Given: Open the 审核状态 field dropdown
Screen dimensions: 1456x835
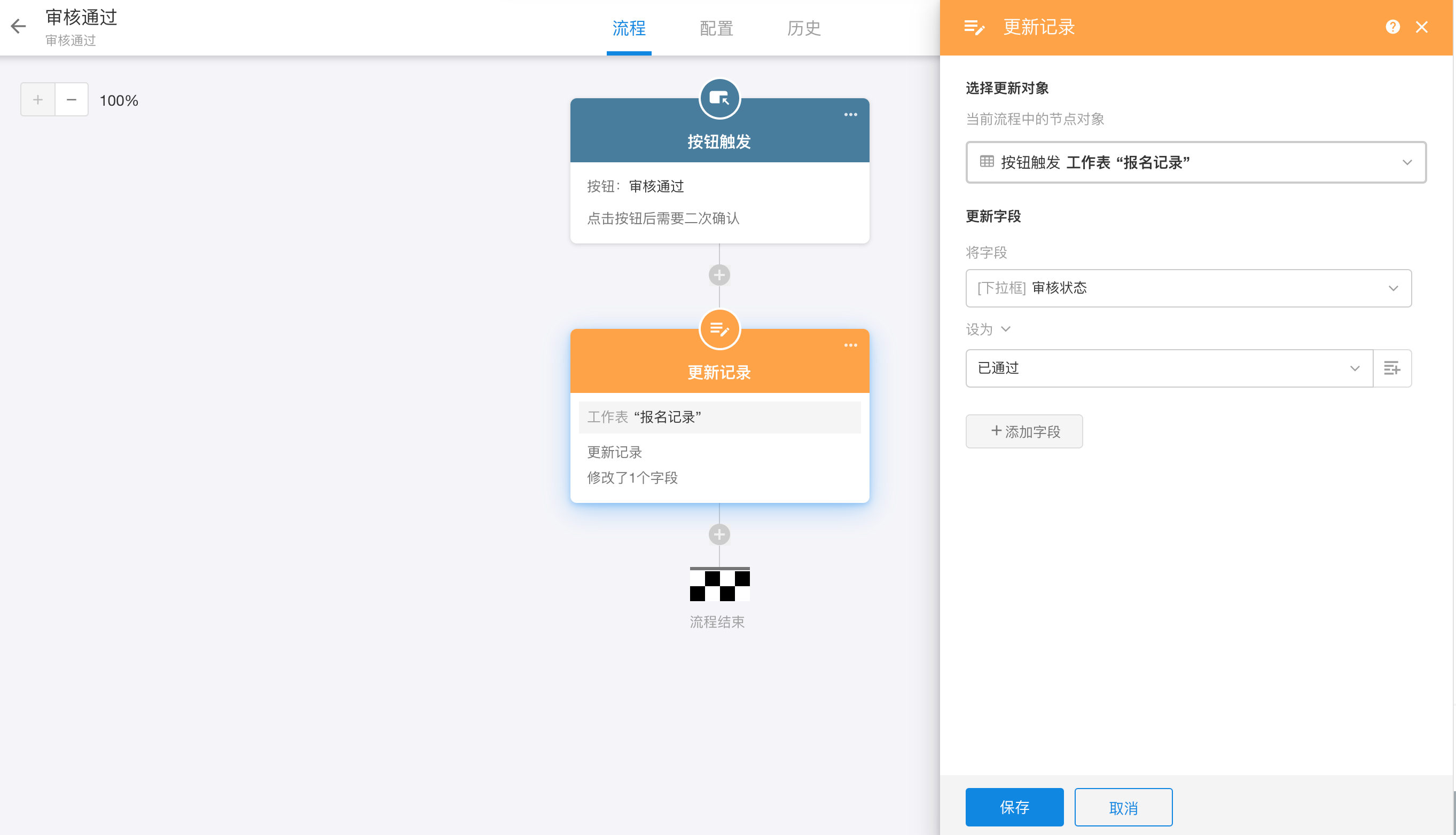Looking at the screenshot, I should (1188, 288).
